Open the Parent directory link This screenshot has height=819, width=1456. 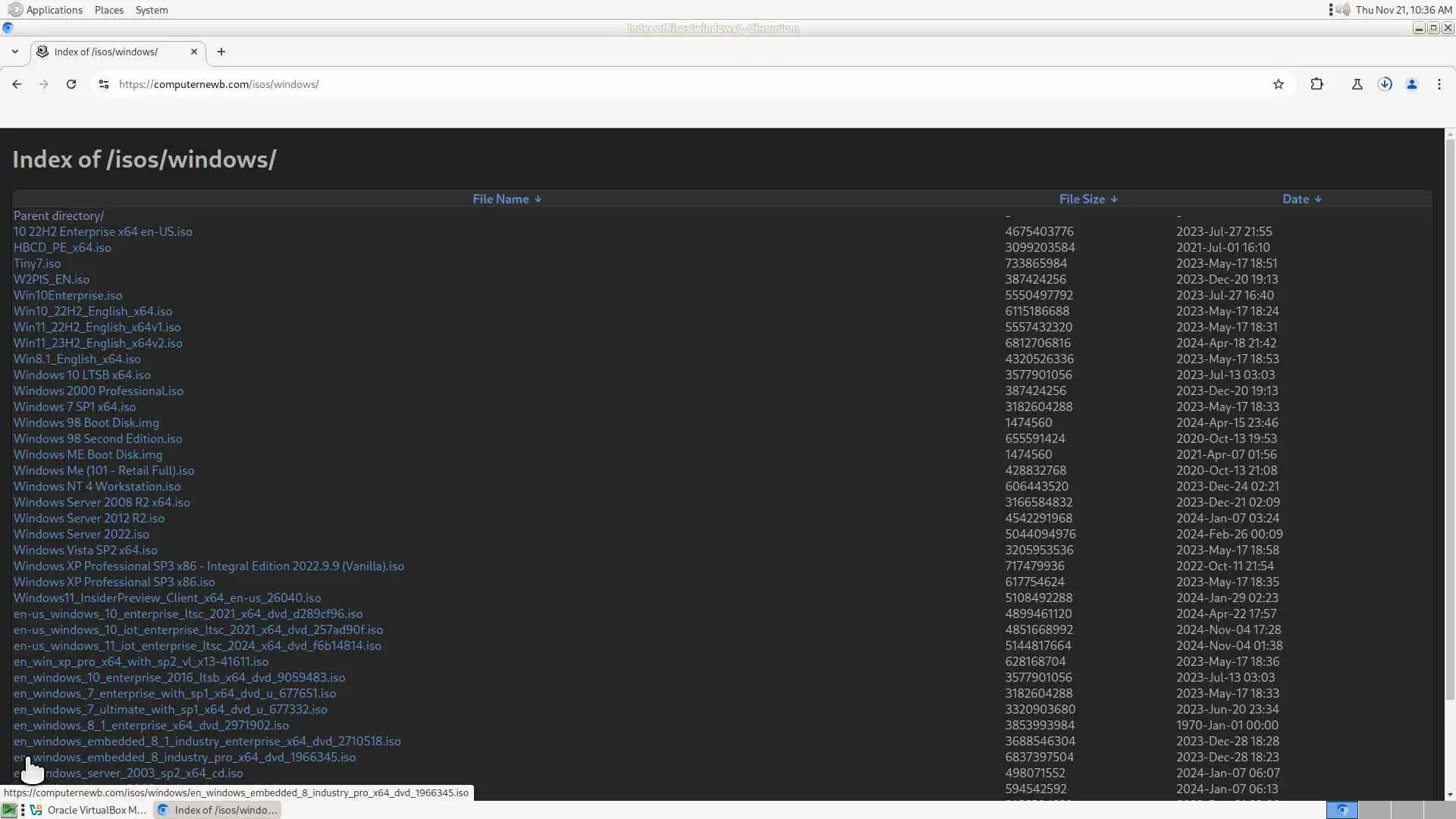point(58,215)
